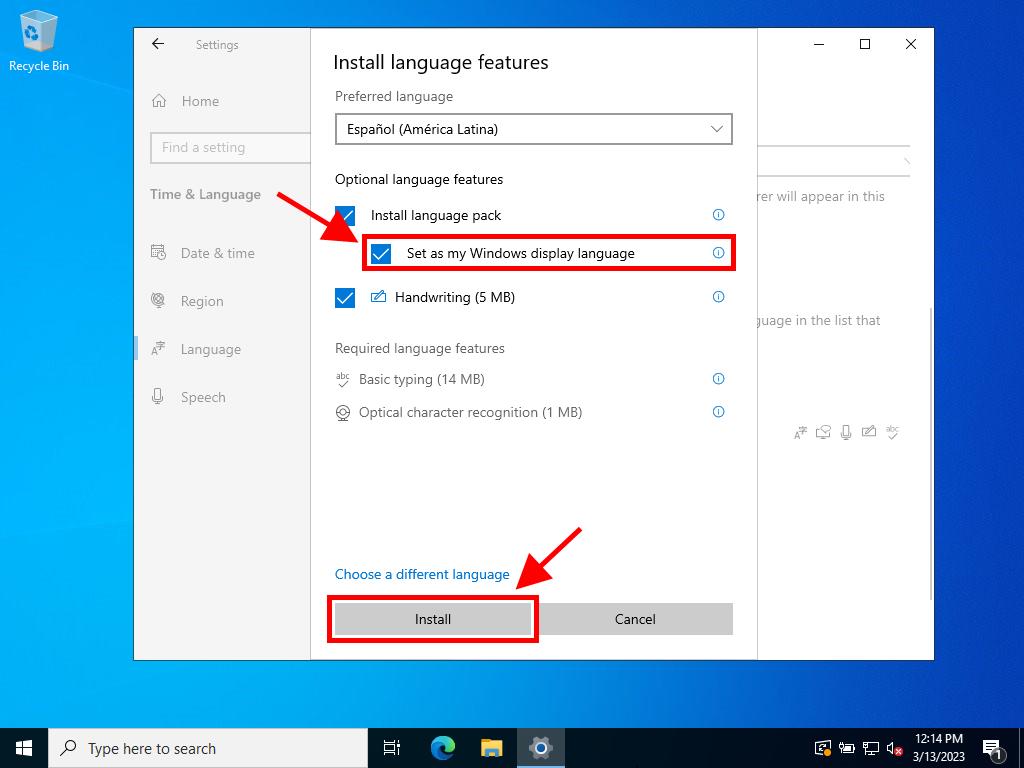Expand the Preferred language dropdown
This screenshot has width=1024, height=768.
[x=533, y=129]
